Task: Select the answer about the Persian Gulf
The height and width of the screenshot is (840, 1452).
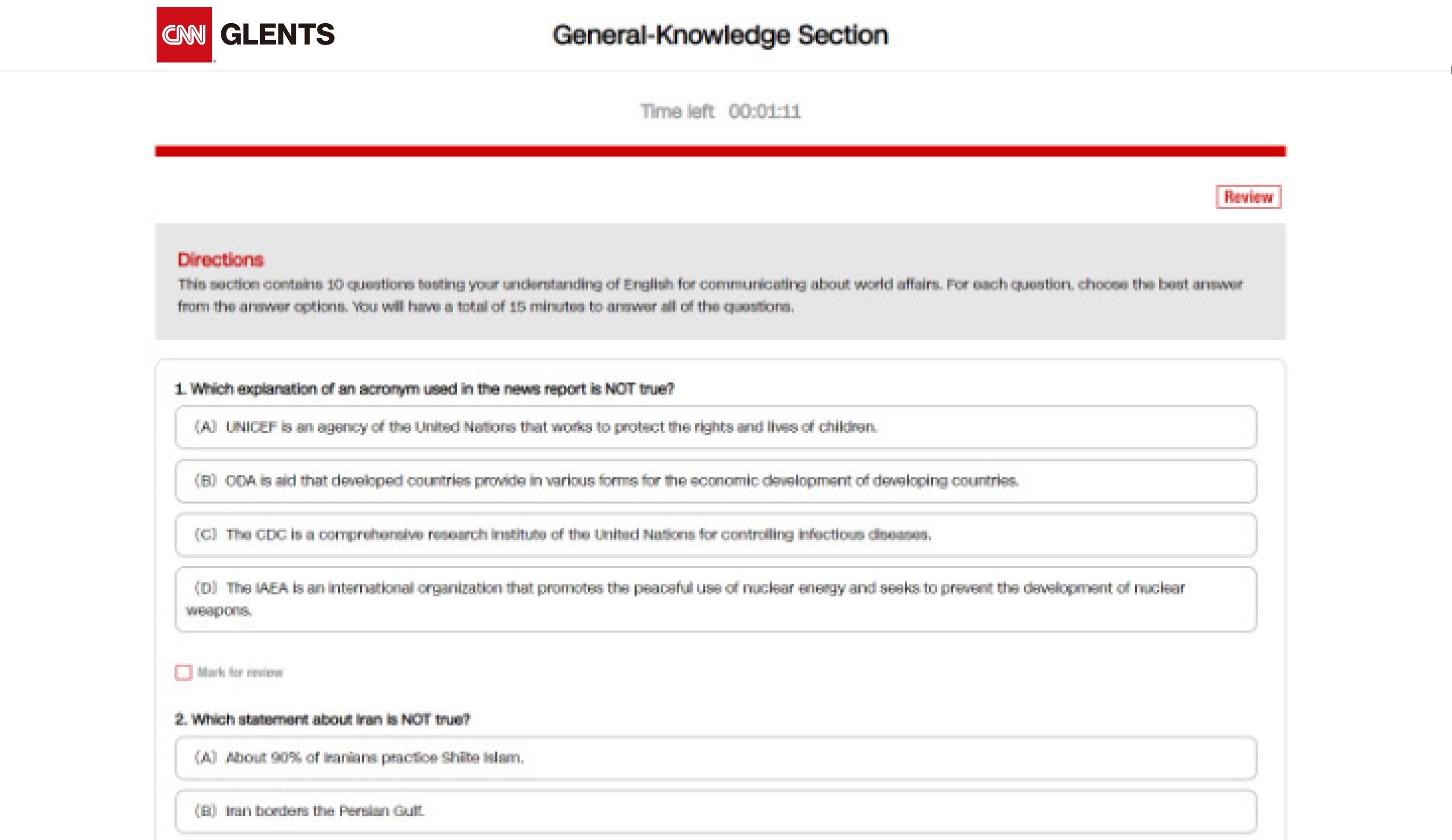Action: [715, 811]
